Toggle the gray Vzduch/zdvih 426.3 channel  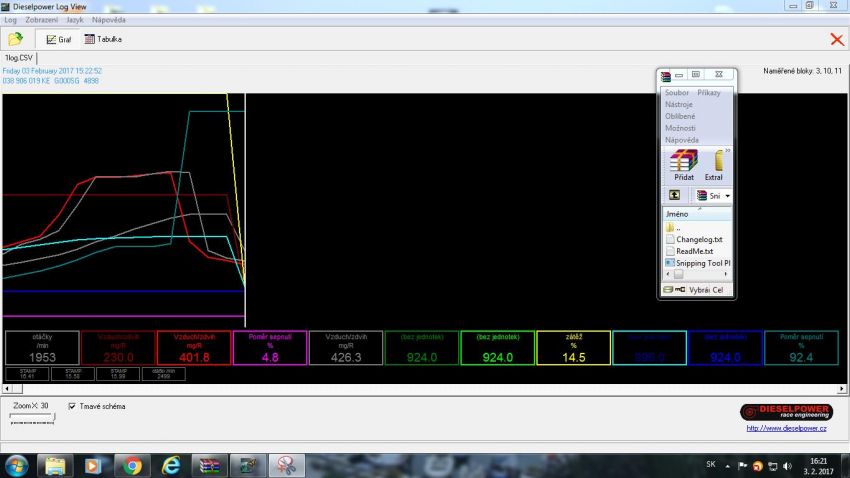[346, 348]
